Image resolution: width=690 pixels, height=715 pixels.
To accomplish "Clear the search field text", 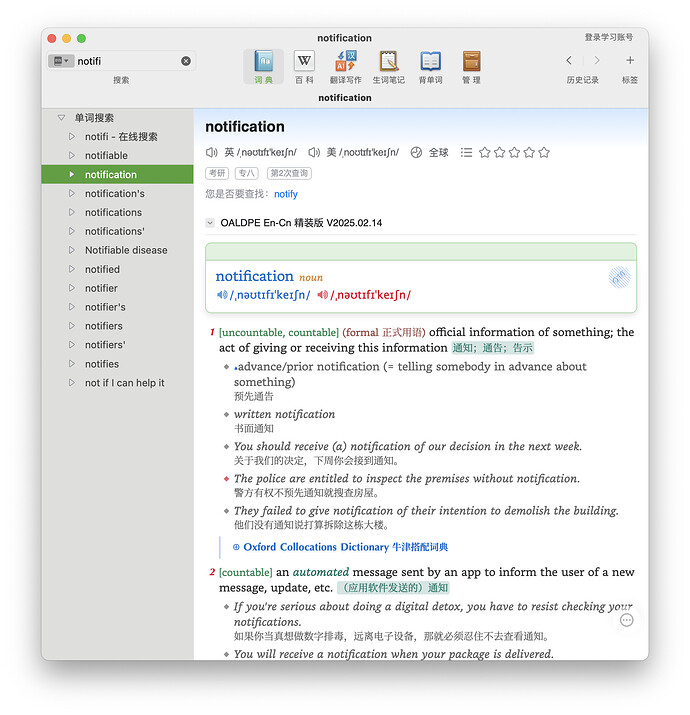I will pos(186,61).
